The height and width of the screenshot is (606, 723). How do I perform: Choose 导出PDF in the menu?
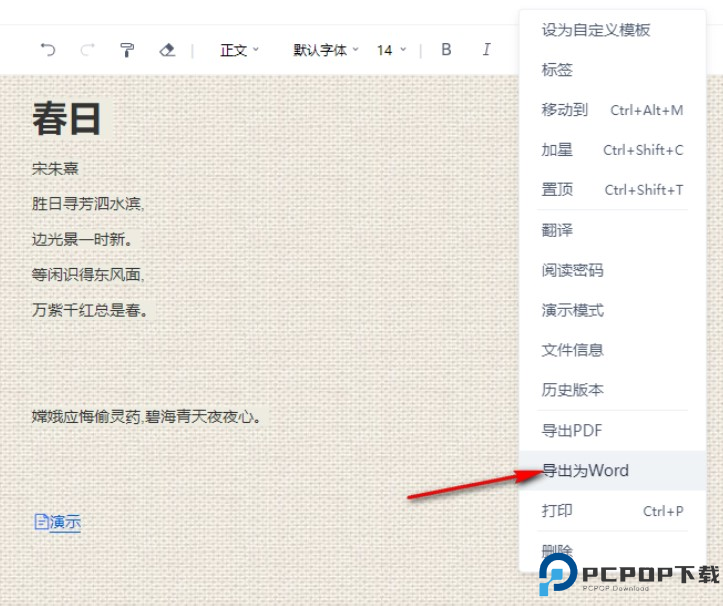point(612,431)
